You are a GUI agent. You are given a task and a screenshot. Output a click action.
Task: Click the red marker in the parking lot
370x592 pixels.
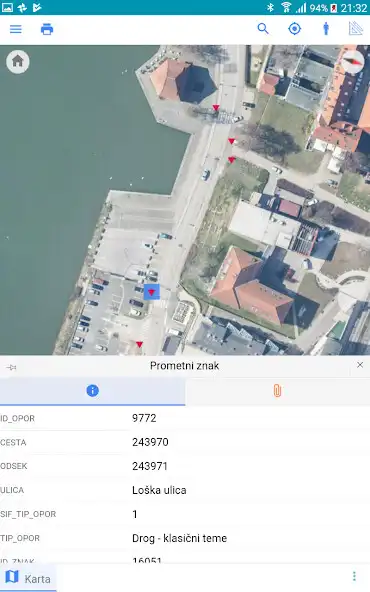[x=139, y=344]
